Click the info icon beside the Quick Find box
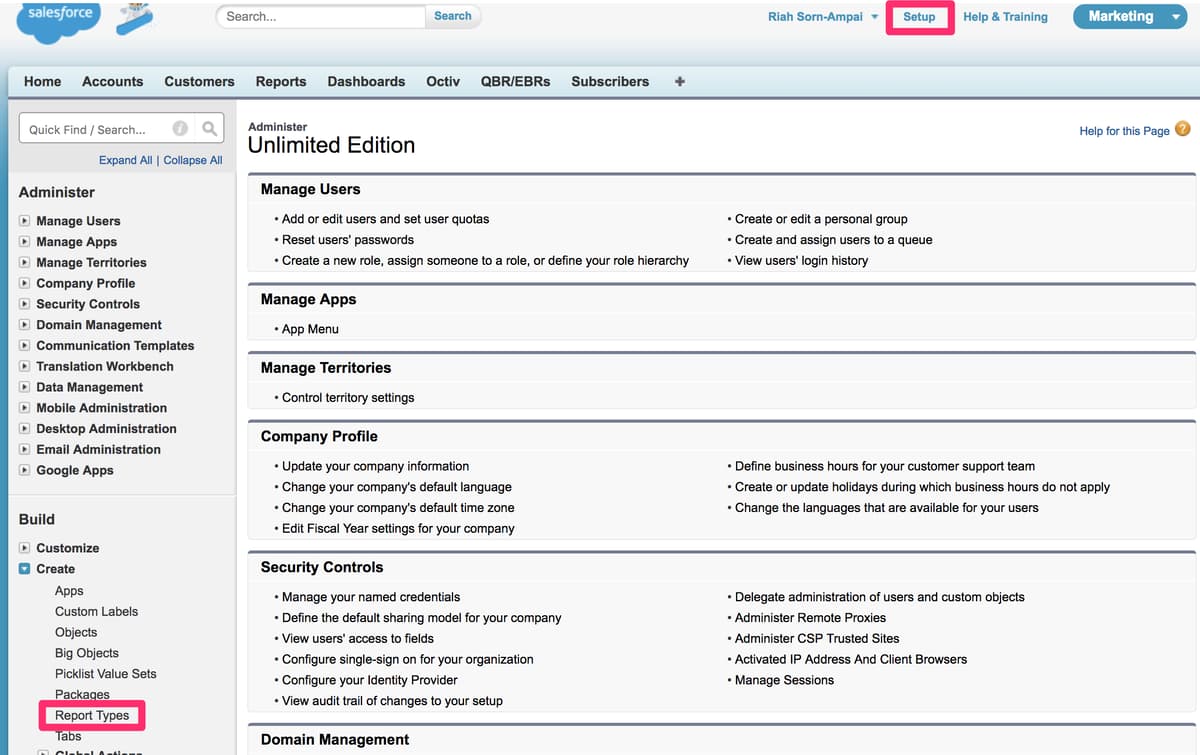Viewport: 1200px width, 755px height. (x=181, y=128)
